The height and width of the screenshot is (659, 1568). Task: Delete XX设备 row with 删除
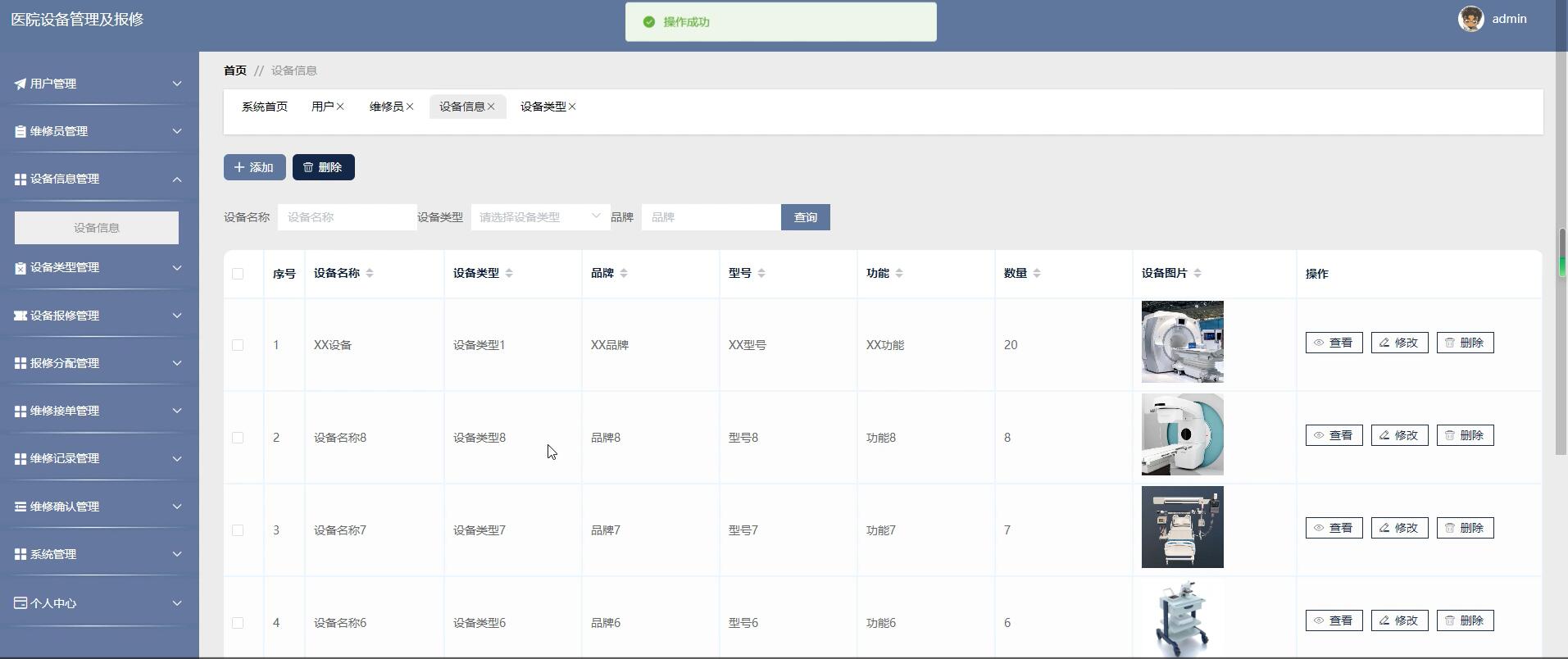[x=1465, y=343]
